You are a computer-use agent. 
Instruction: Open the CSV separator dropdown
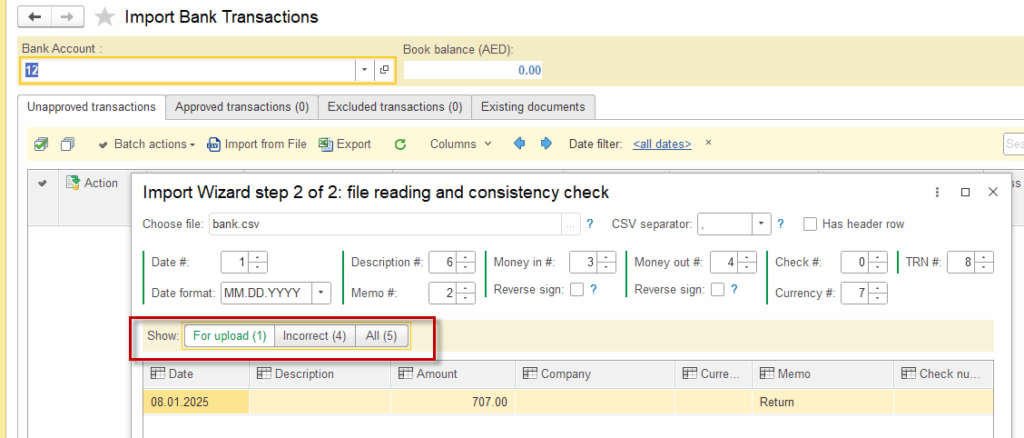tap(761, 224)
